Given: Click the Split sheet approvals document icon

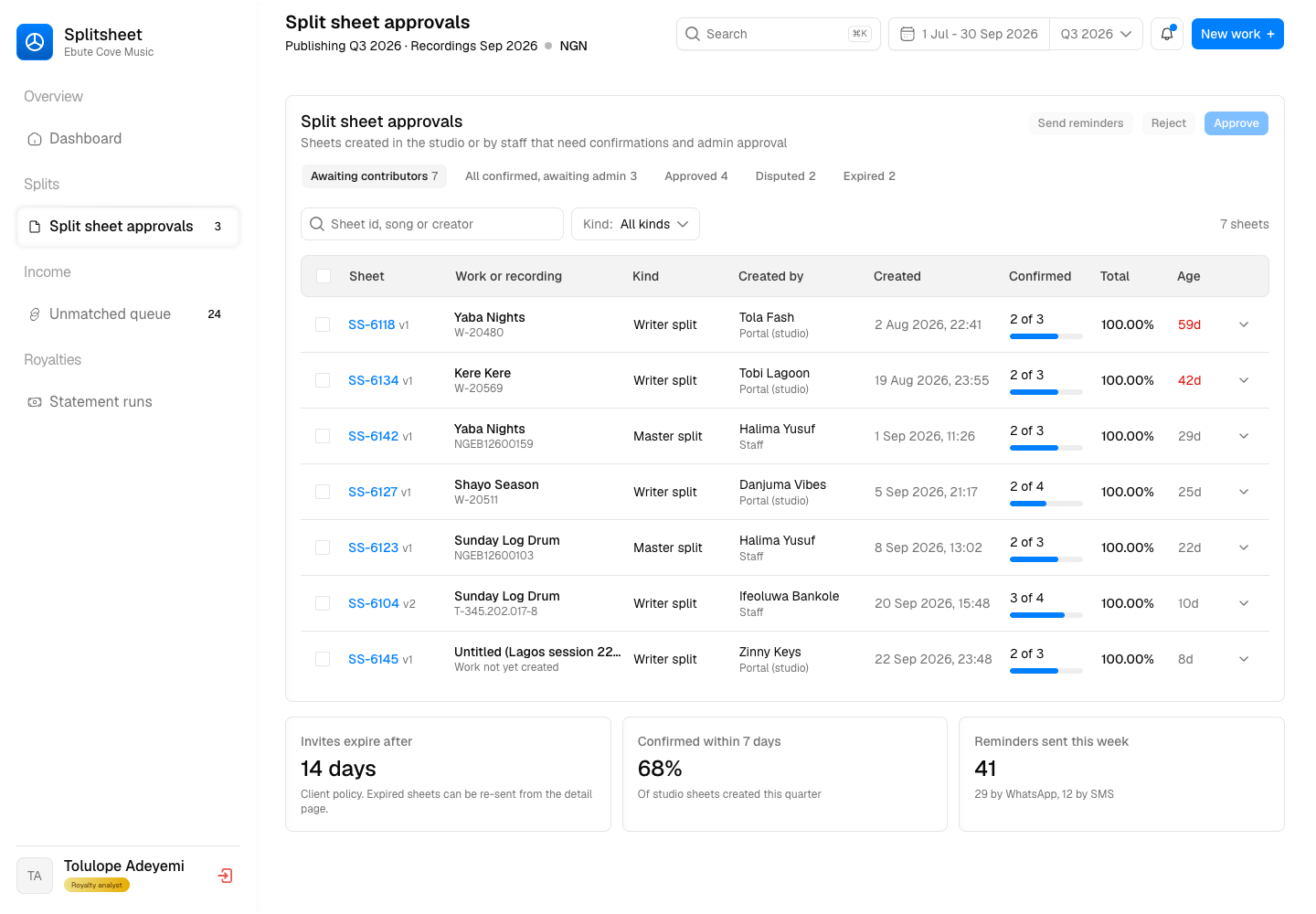Looking at the screenshot, I should point(35,227).
